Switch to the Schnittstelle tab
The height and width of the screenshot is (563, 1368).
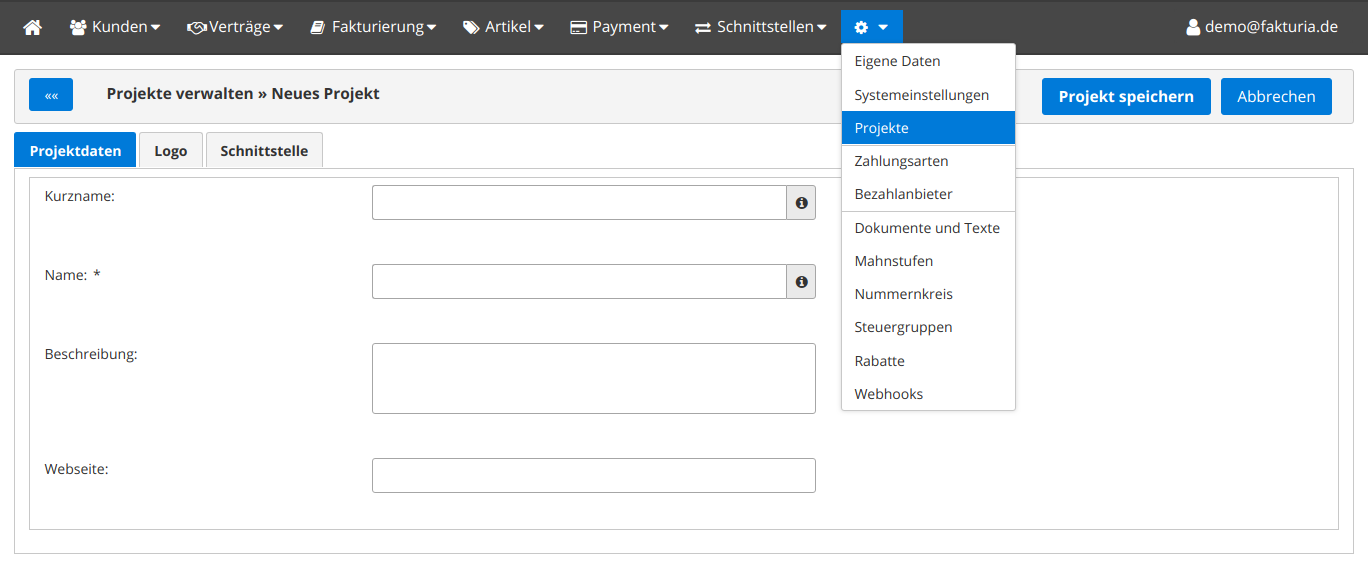[x=264, y=151]
